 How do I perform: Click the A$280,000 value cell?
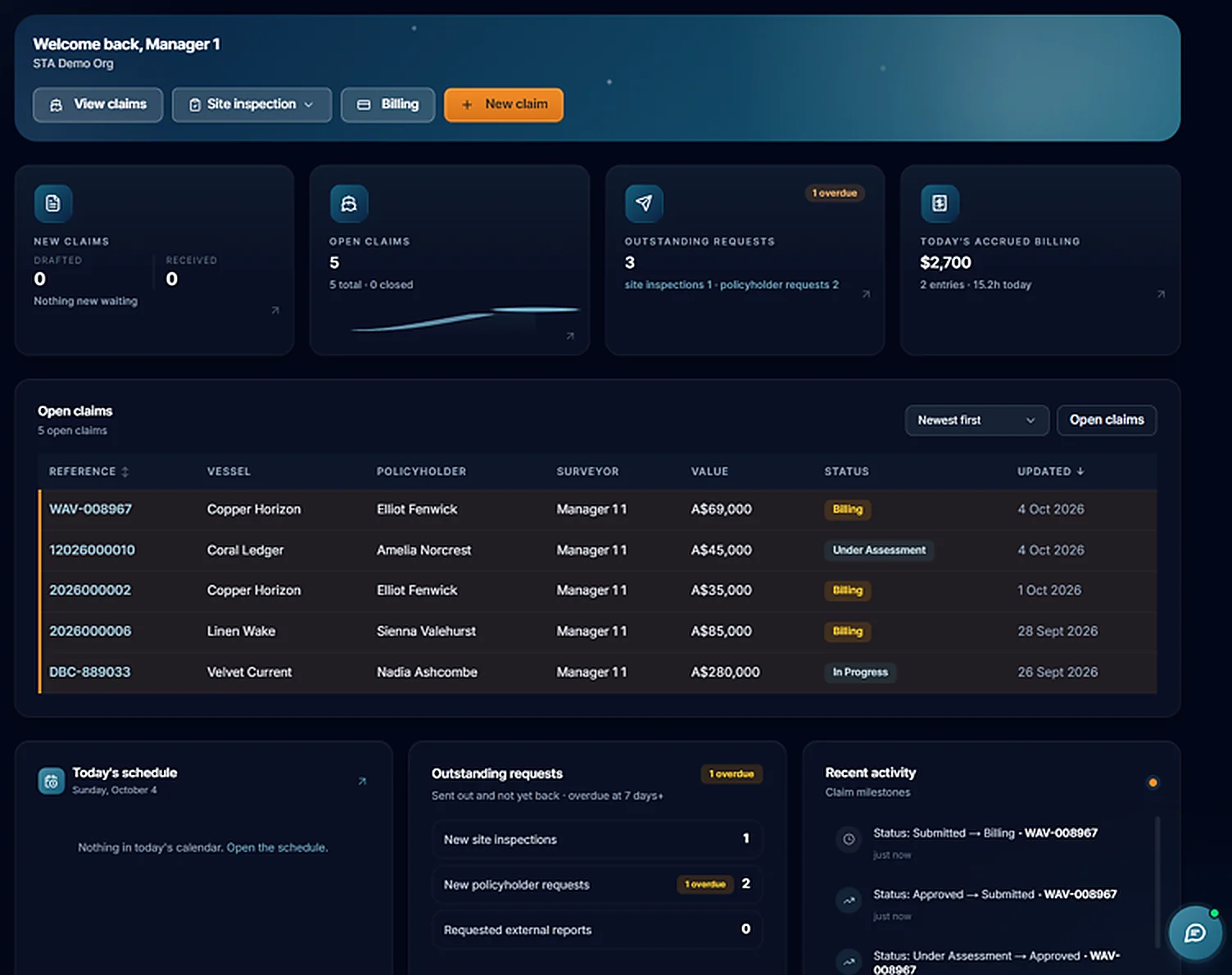point(725,673)
